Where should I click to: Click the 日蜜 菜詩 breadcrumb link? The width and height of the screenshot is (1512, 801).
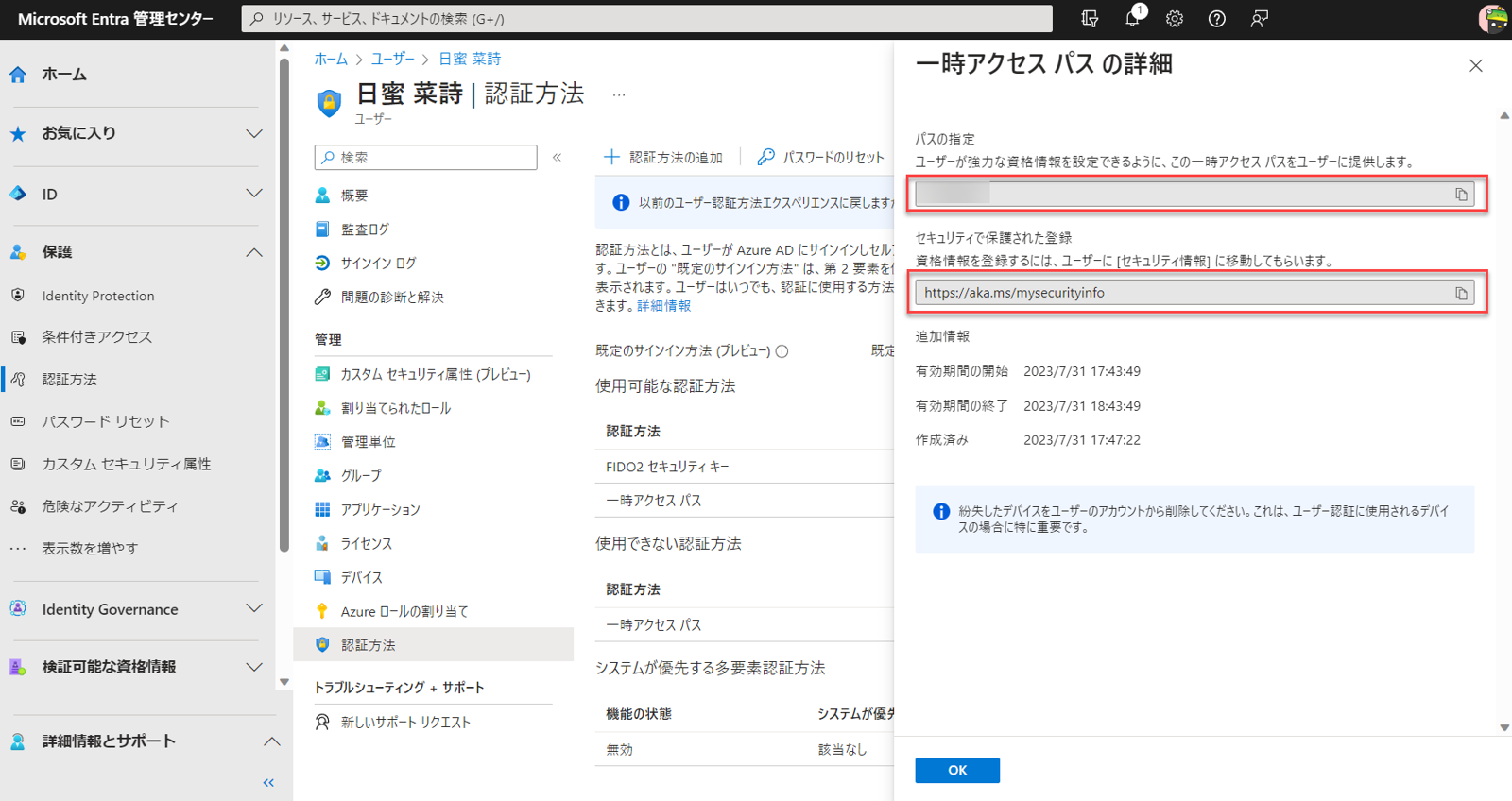pyautogui.click(x=470, y=59)
